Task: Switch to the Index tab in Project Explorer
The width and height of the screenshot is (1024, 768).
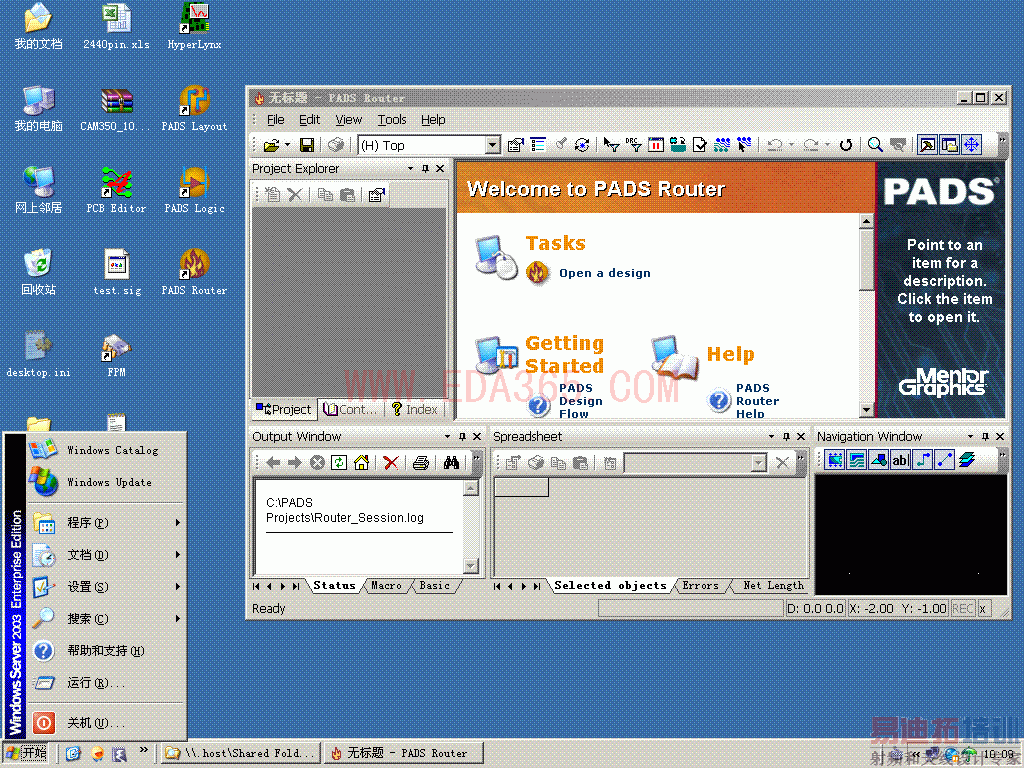Action: 415,409
